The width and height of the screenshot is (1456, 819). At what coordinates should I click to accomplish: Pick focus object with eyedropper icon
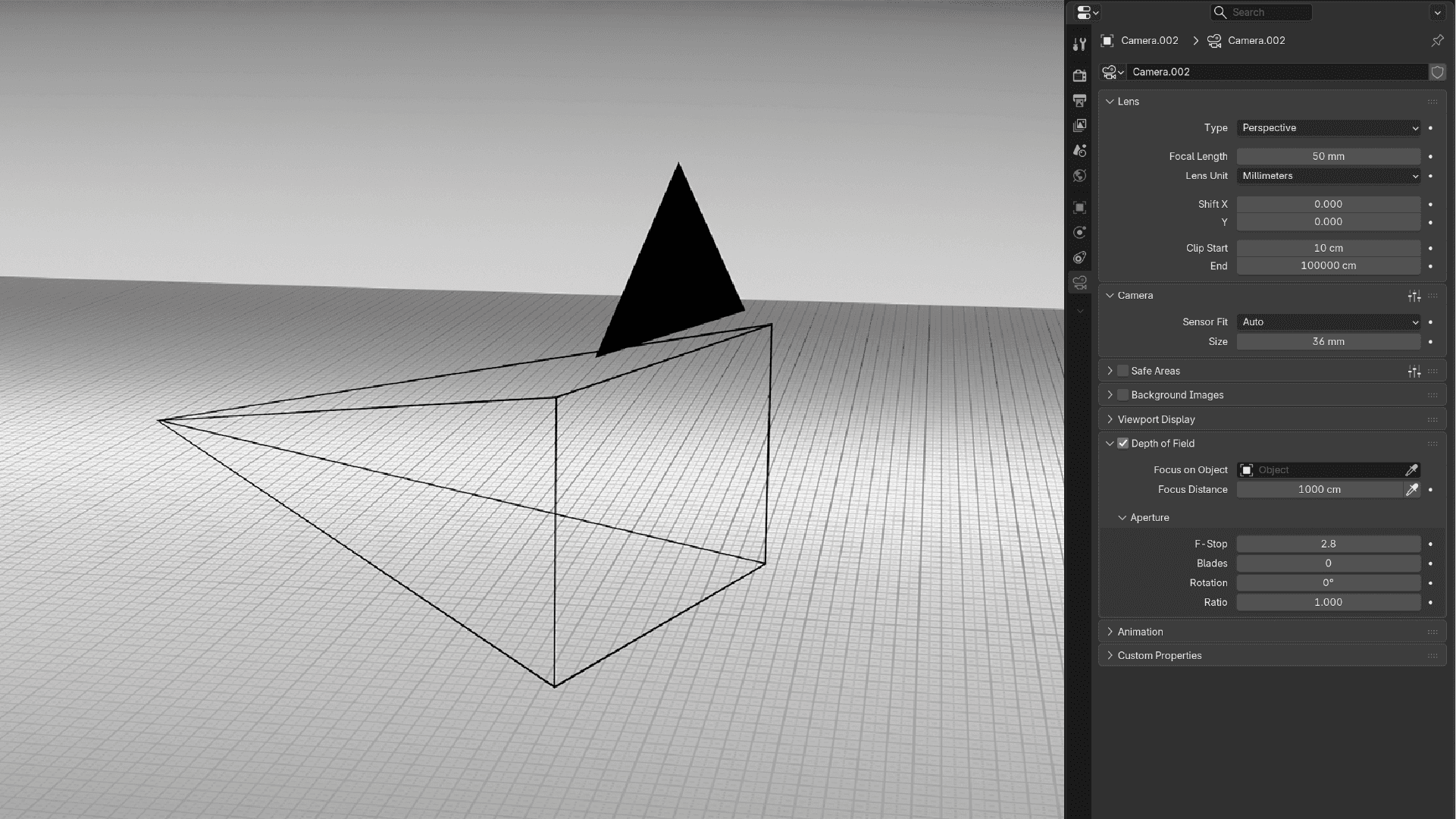pyautogui.click(x=1411, y=470)
